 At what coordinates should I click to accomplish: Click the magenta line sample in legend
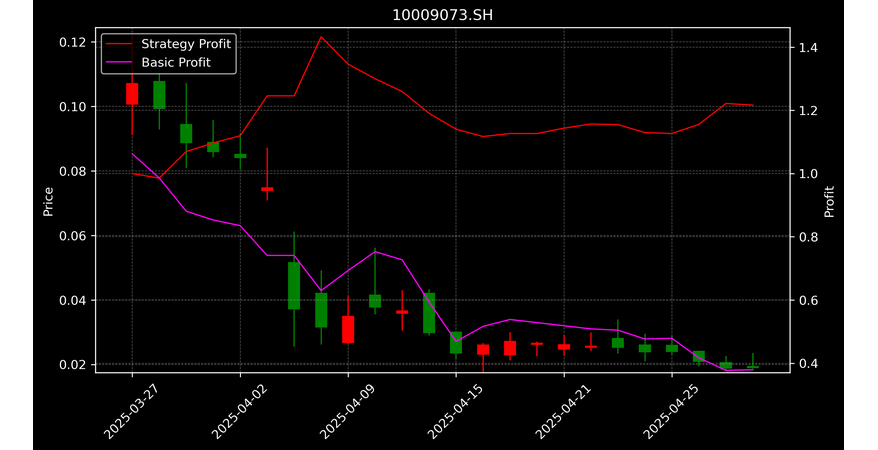coord(119,62)
